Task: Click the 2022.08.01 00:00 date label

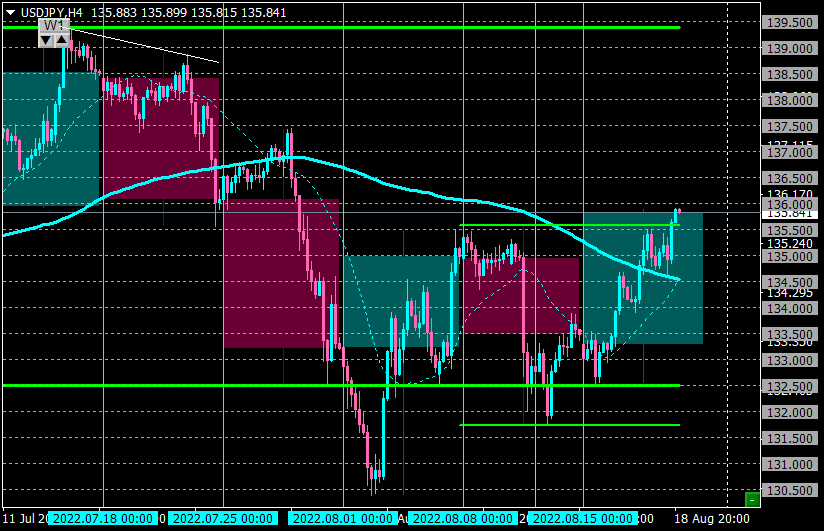Action: 343,518
